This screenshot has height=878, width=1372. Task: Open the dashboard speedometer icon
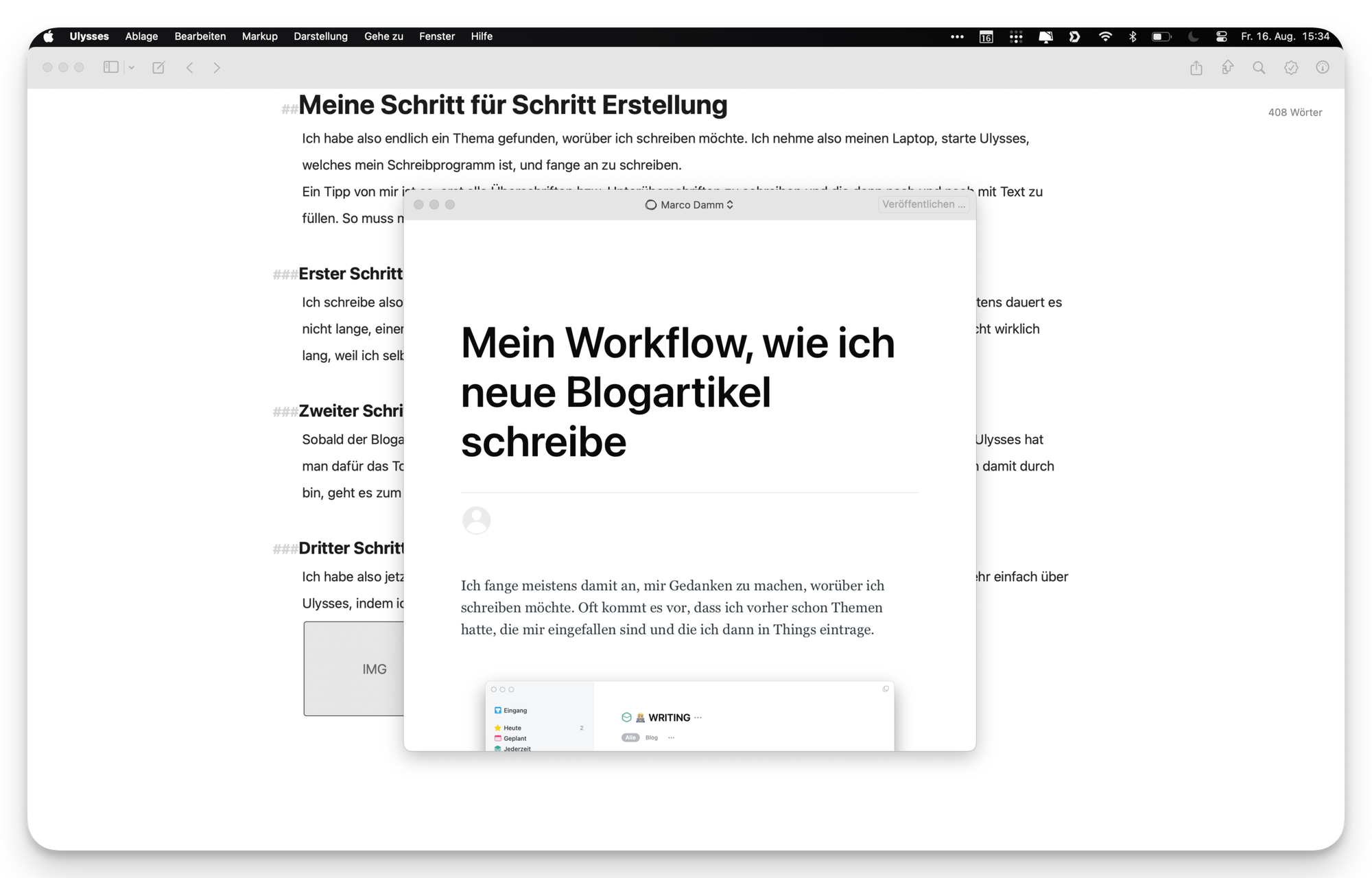tap(1323, 67)
